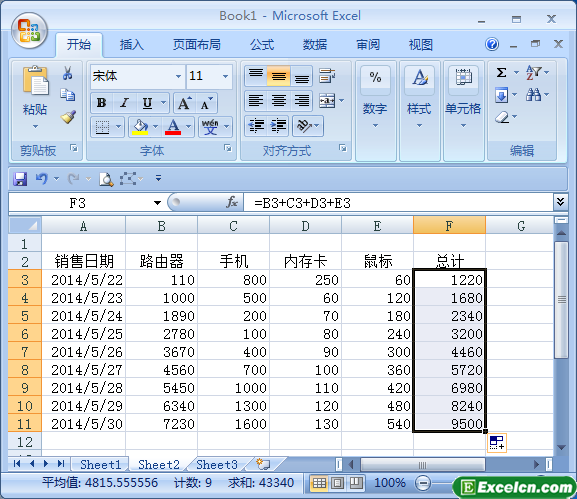Toggle align text left
Screen dimensions: 577x499
[x=256, y=101]
